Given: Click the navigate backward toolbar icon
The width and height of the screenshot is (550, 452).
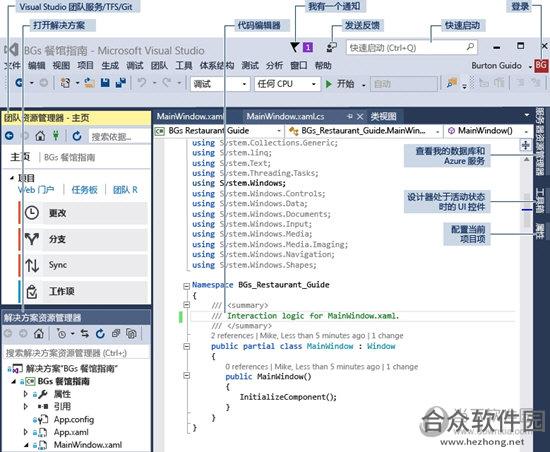Looking at the screenshot, I should pyautogui.click(x=19, y=83).
